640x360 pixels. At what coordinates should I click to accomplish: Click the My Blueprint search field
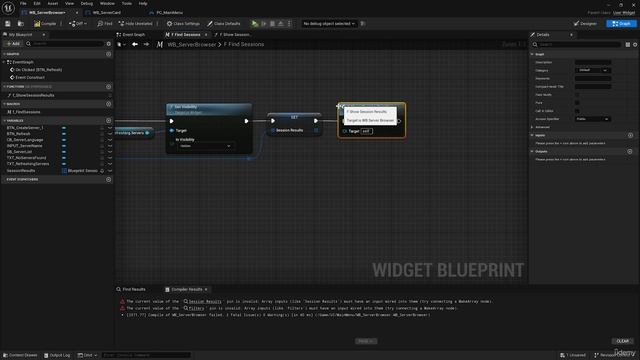coord(65,44)
